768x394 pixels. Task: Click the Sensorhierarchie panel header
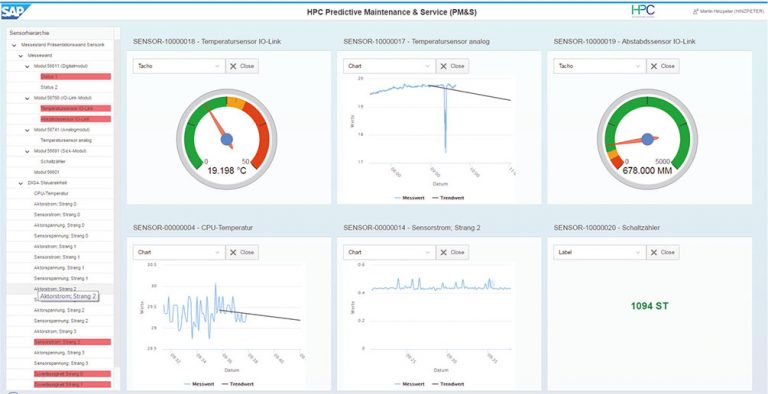(29, 33)
